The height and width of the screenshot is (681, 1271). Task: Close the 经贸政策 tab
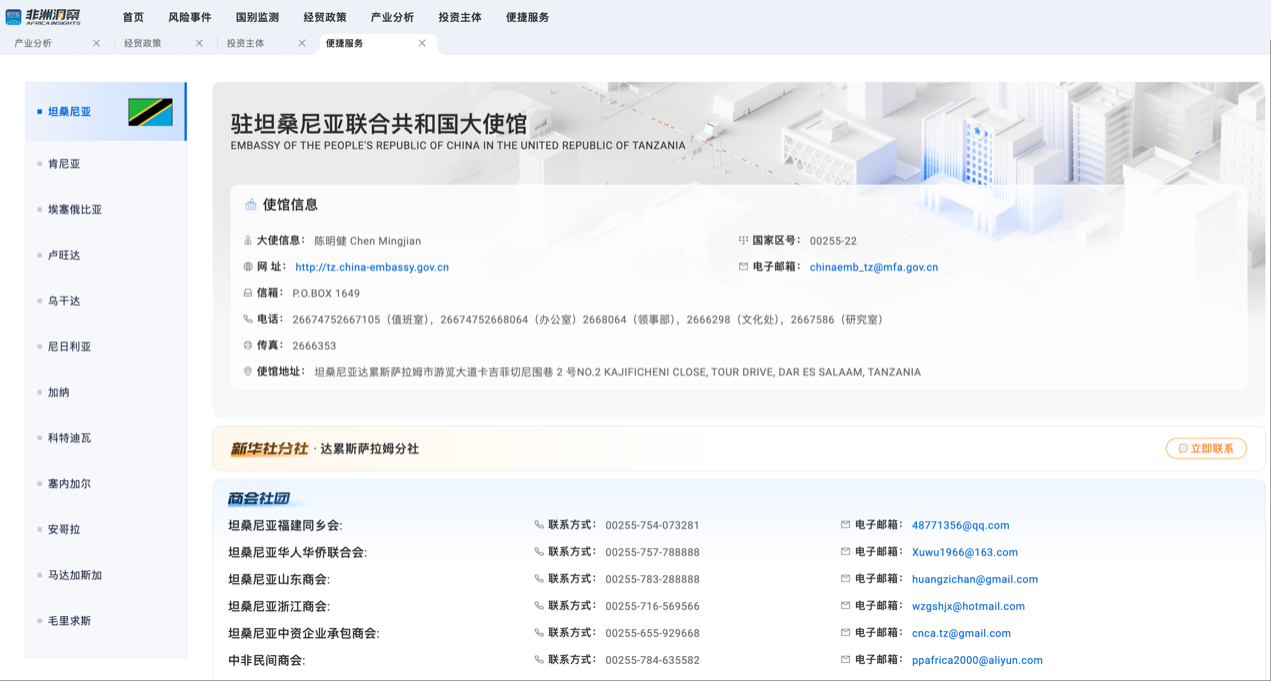coord(199,43)
